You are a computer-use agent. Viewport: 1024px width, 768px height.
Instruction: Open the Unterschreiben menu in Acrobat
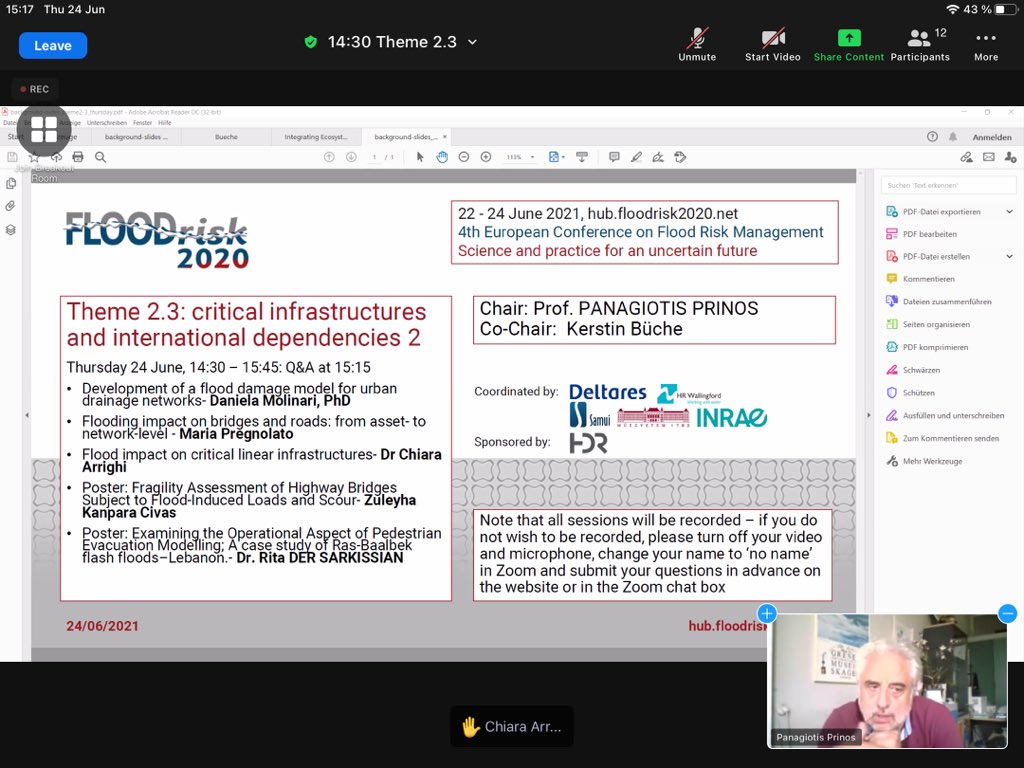106,123
